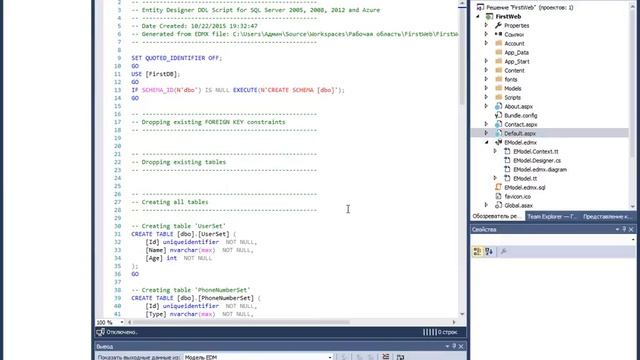Expand the Account folder
The height and width of the screenshot is (360, 640).
tap(486, 43)
